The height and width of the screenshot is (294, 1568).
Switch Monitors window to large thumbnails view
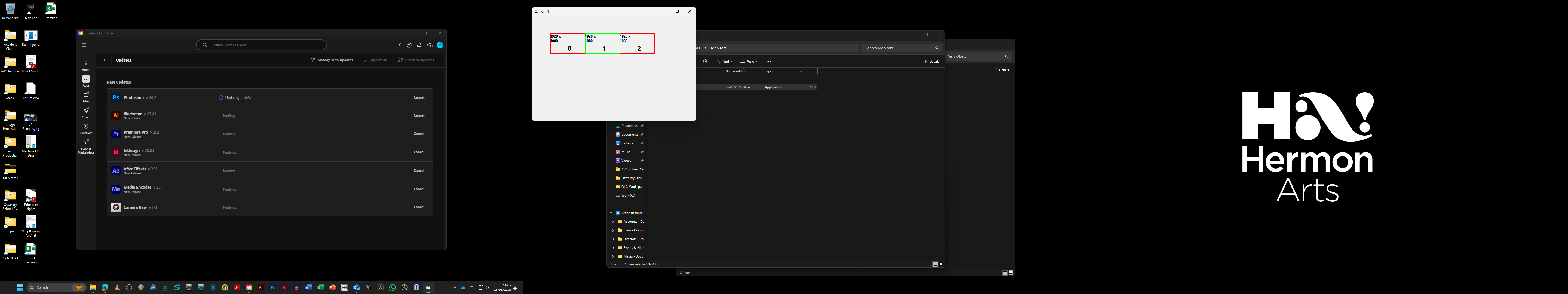click(x=941, y=264)
